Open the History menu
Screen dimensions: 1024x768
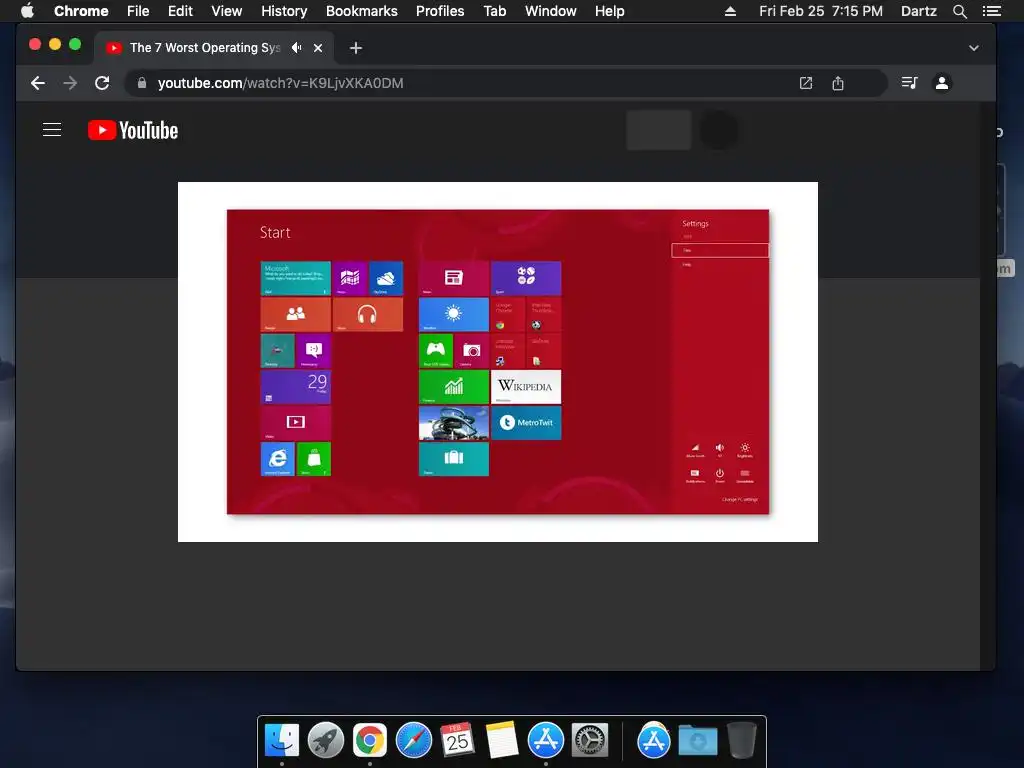(284, 11)
